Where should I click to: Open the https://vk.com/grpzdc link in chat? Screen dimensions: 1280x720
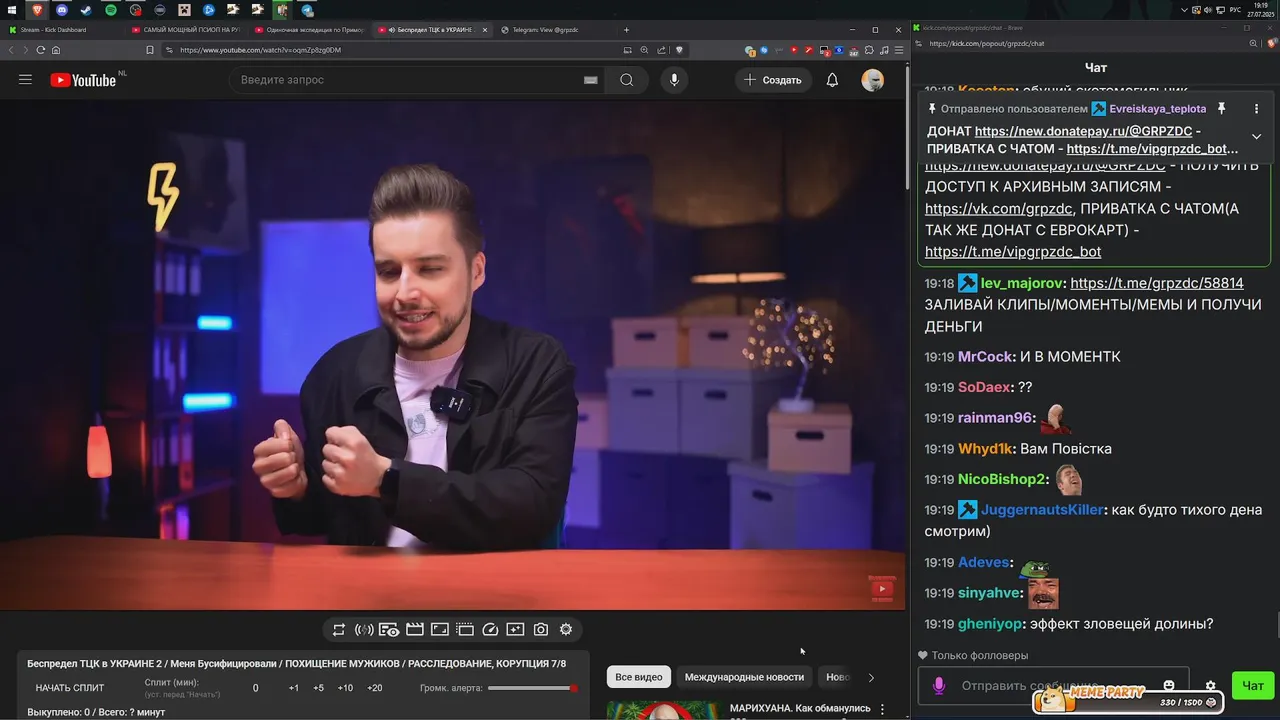[x=999, y=209]
